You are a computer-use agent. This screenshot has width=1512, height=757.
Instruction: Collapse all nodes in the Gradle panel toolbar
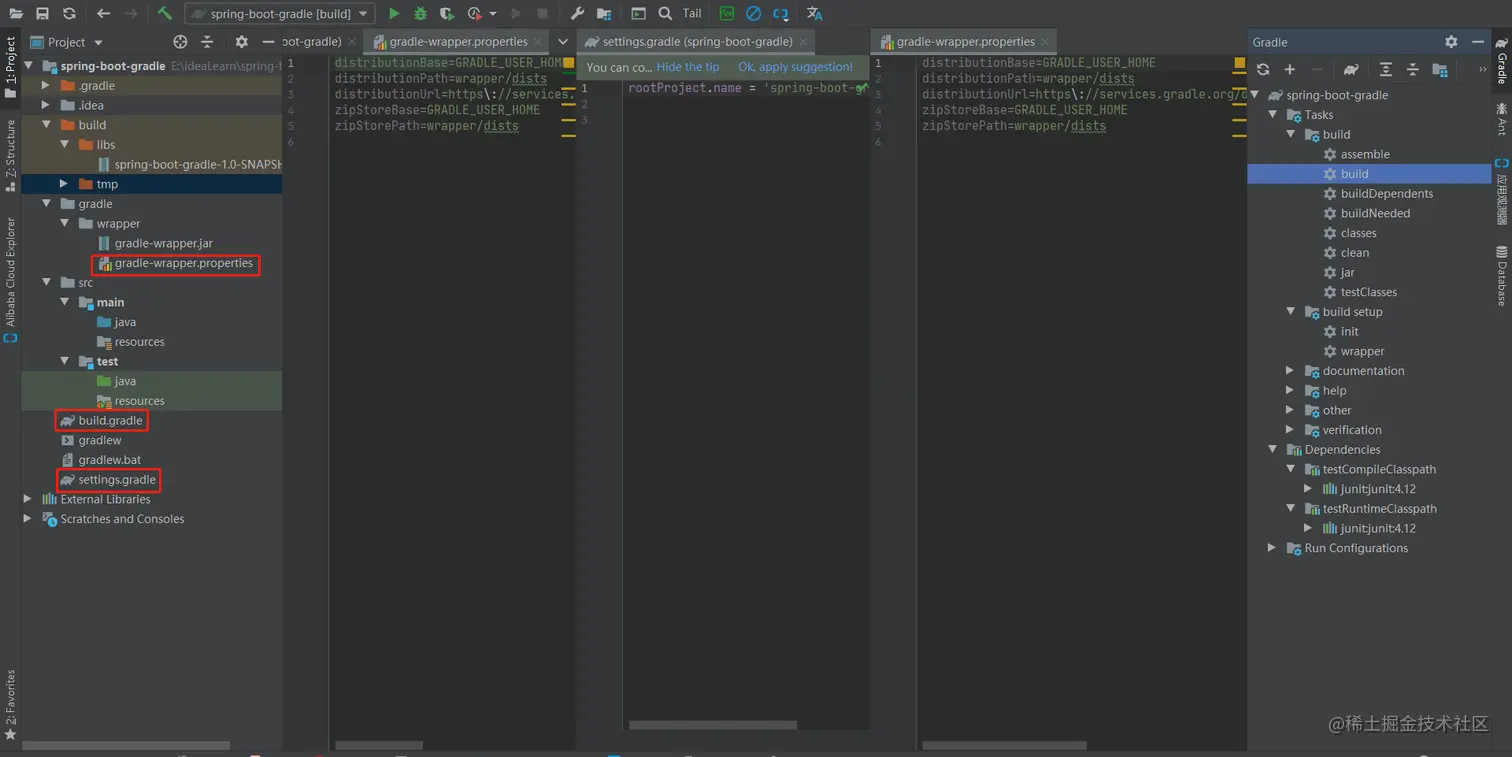(1412, 70)
